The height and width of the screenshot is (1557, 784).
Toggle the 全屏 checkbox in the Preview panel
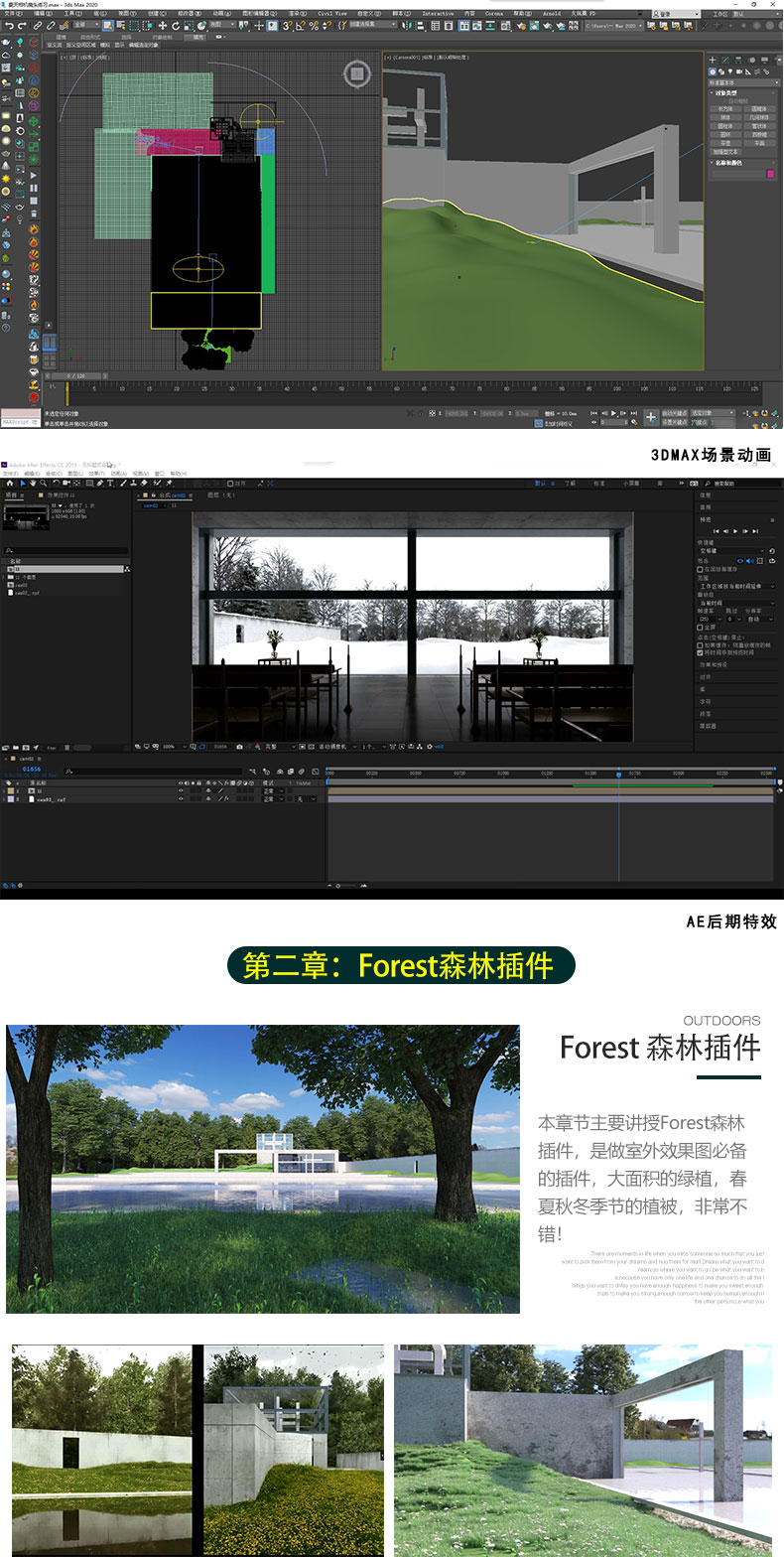coord(700,628)
